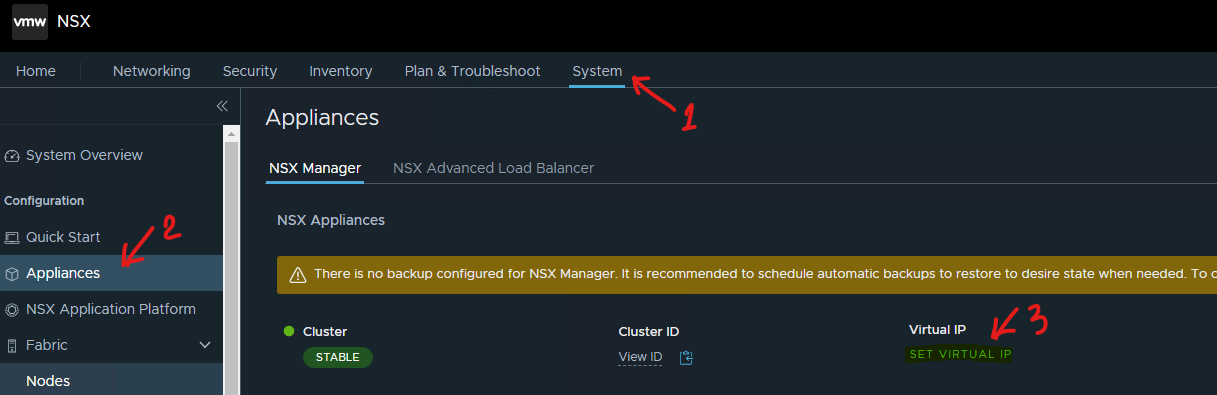Click the Cluster ID label
The image size is (1217, 395).
tap(649, 331)
